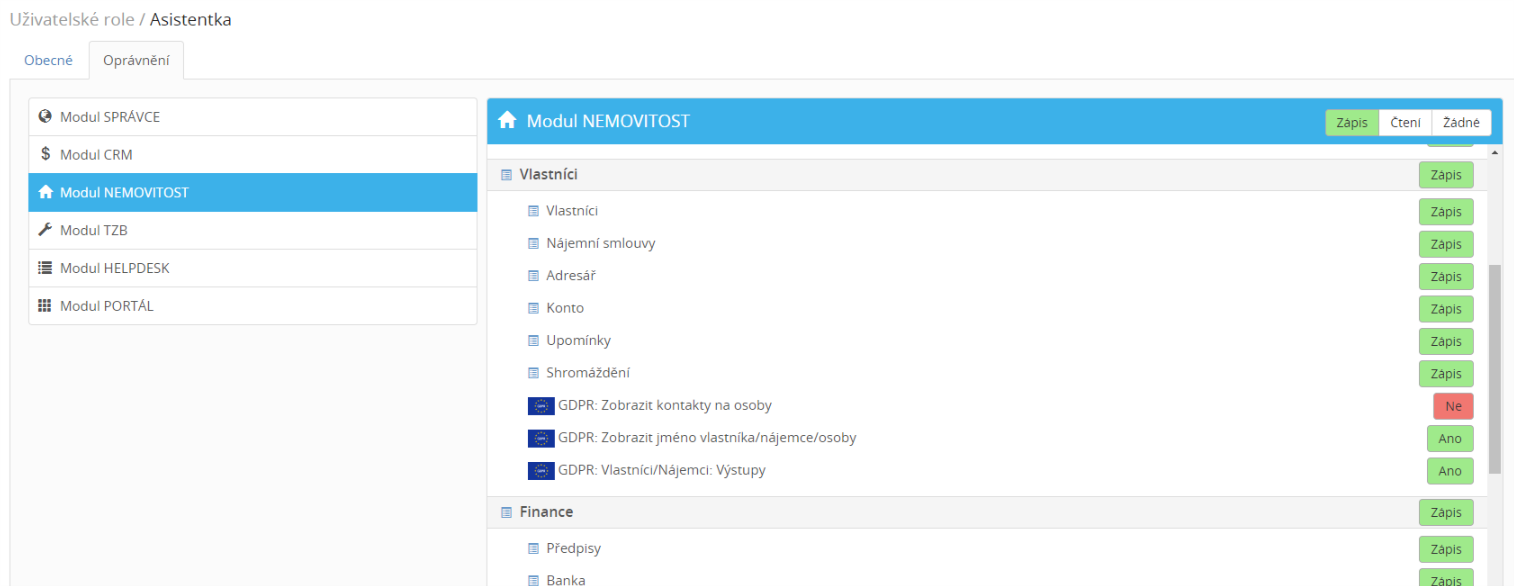
Task: Toggle Ano for GDPR Vlastníci/Nájemci: Výstupy
Action: pyautogui.click(x=1450, y=471)
